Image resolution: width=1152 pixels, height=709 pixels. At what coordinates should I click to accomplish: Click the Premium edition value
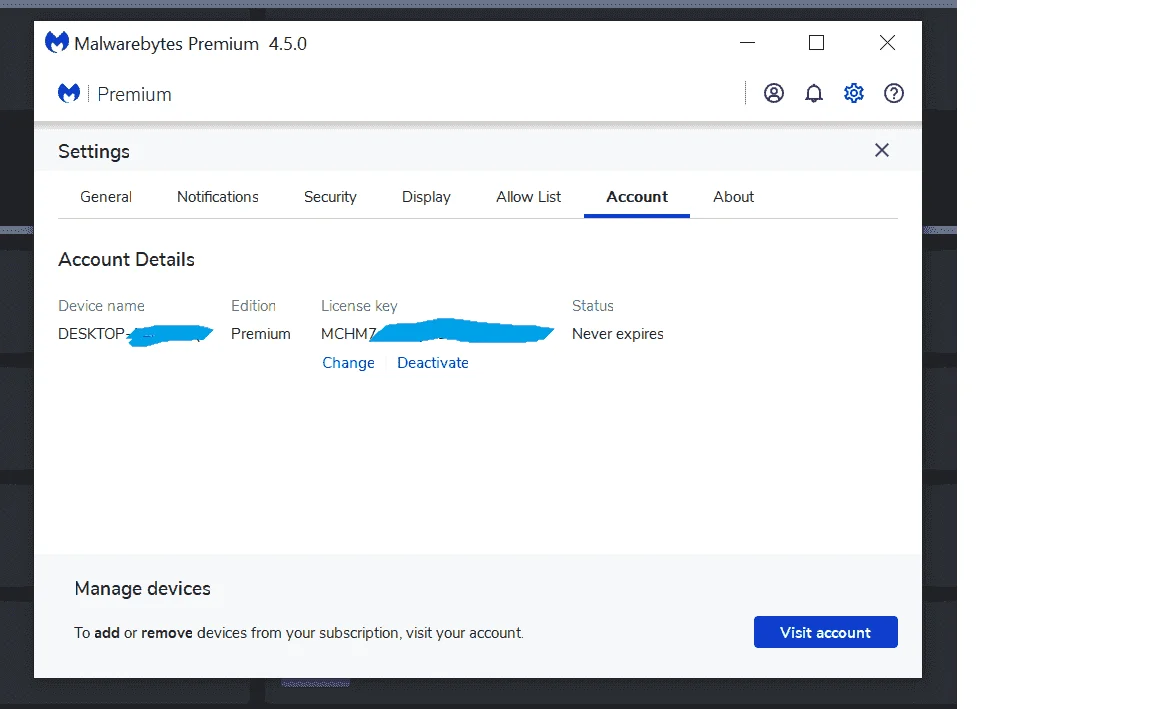click(x=261, y=334)
